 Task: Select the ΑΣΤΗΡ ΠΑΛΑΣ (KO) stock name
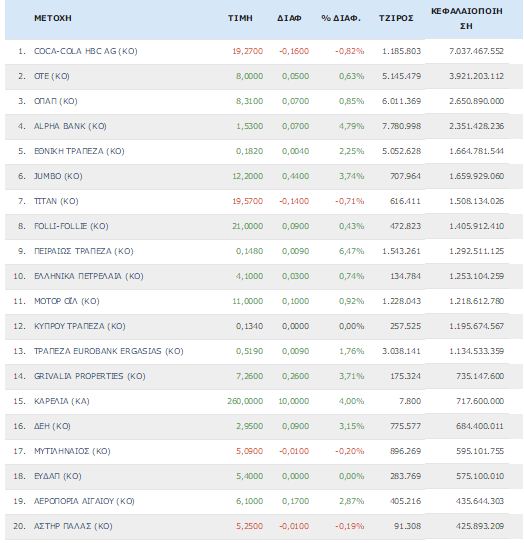(73, 526)
